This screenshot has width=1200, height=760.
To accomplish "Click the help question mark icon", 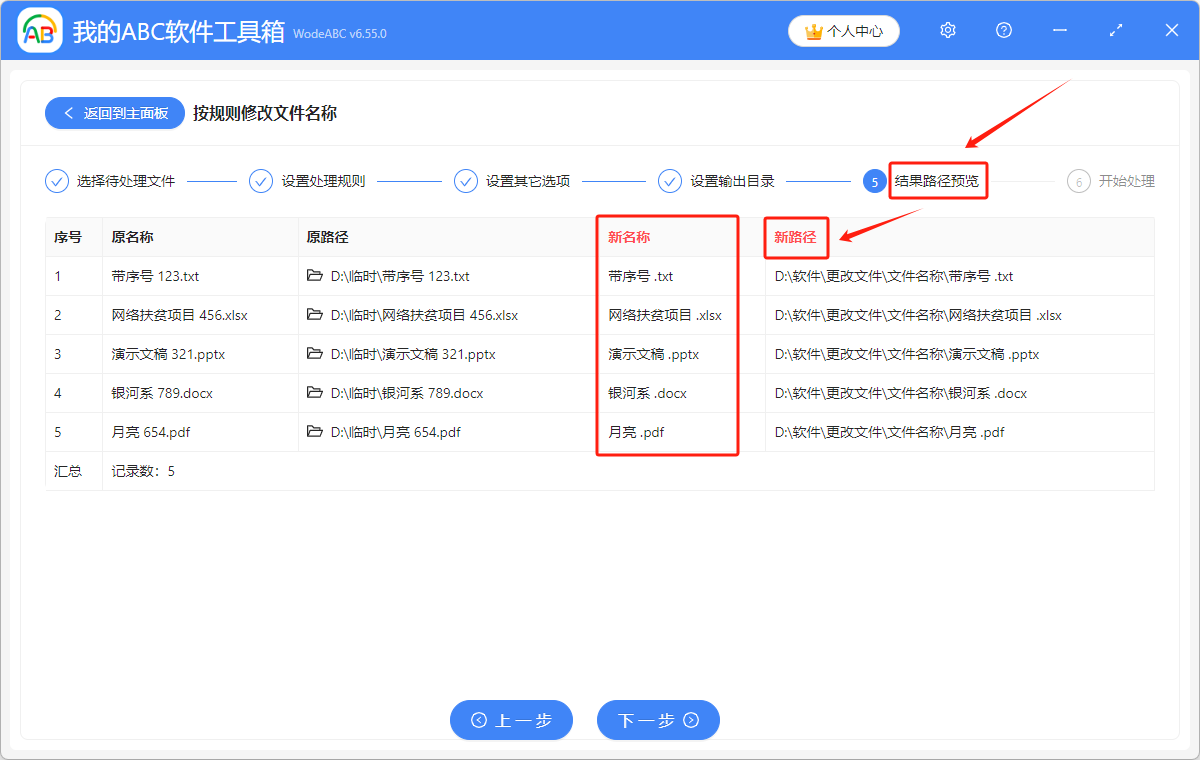I will (1004, 31).
